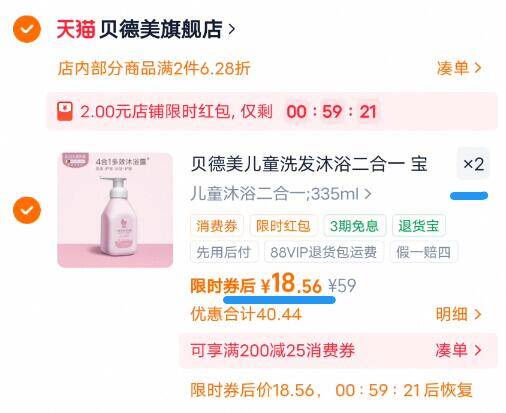
Task: Open the 贝德美旗舰店 store page
Action: [x=167, y=29]
